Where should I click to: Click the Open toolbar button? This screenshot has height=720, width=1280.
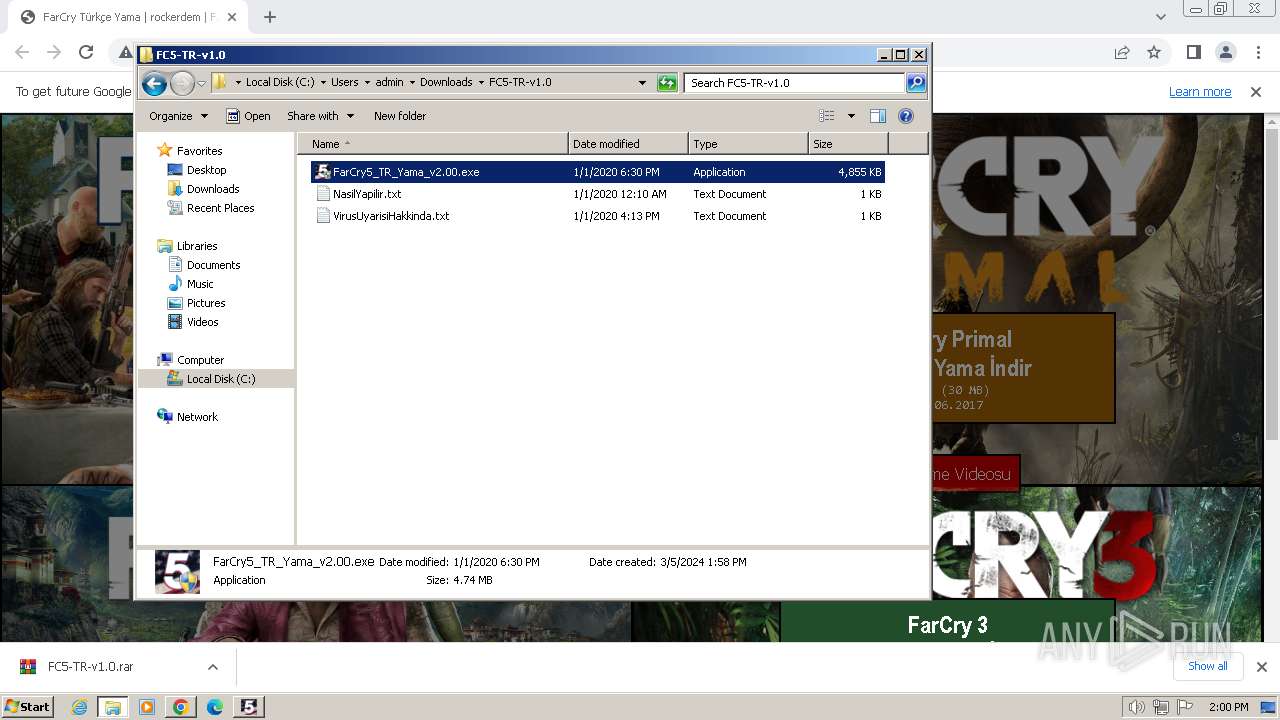click(248, 116)
